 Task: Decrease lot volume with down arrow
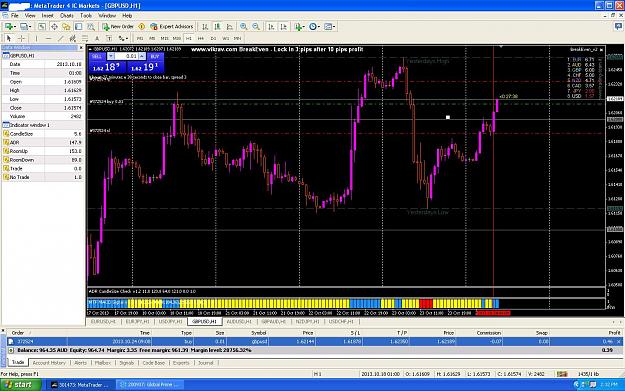click(111, 57)
